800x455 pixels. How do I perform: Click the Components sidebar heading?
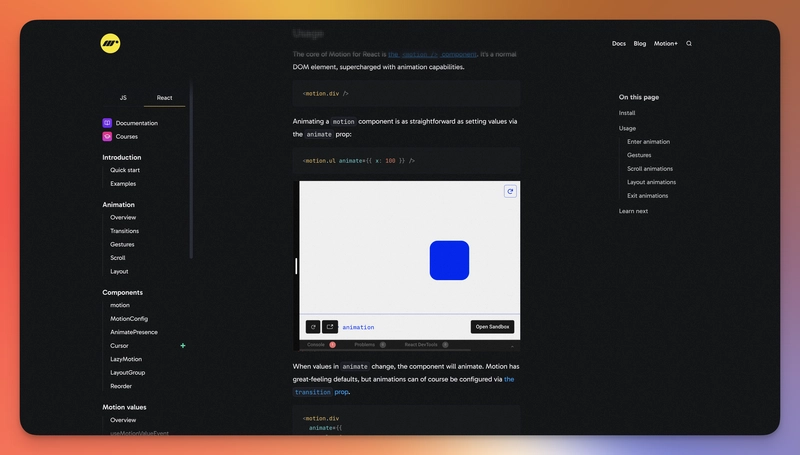pos(122,293)
